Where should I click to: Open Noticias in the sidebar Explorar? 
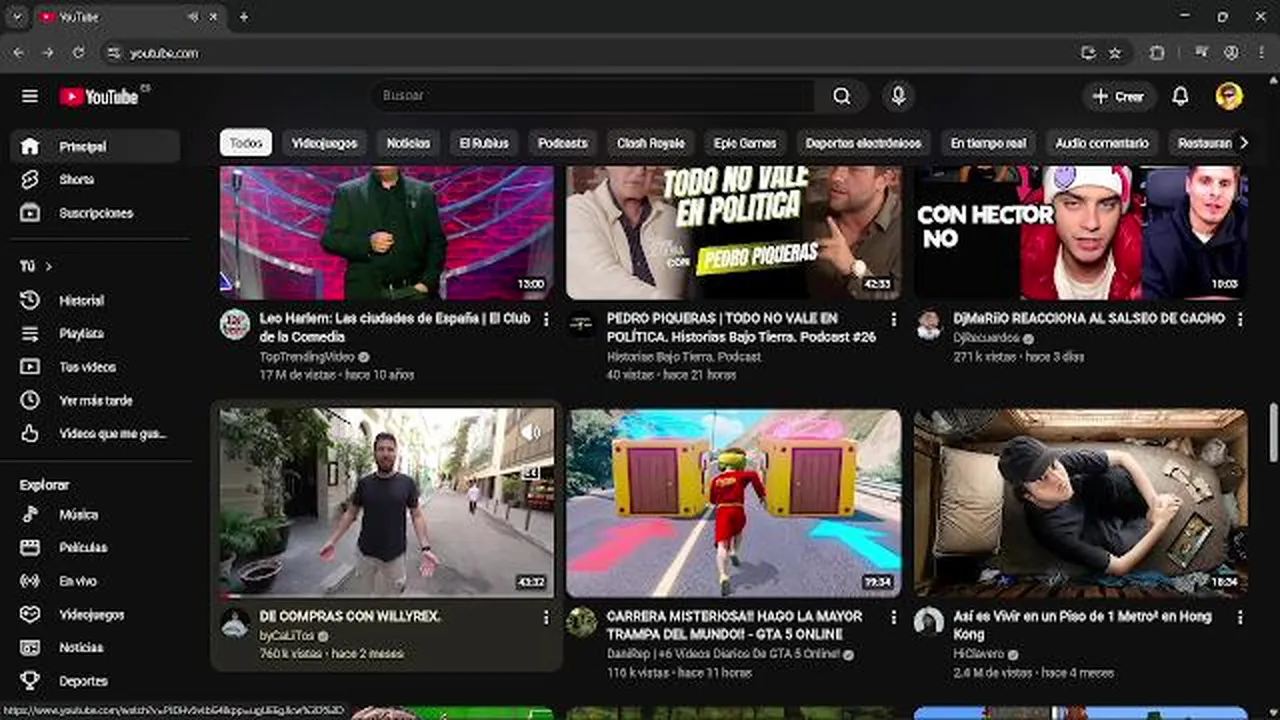[x=96, y=647]
